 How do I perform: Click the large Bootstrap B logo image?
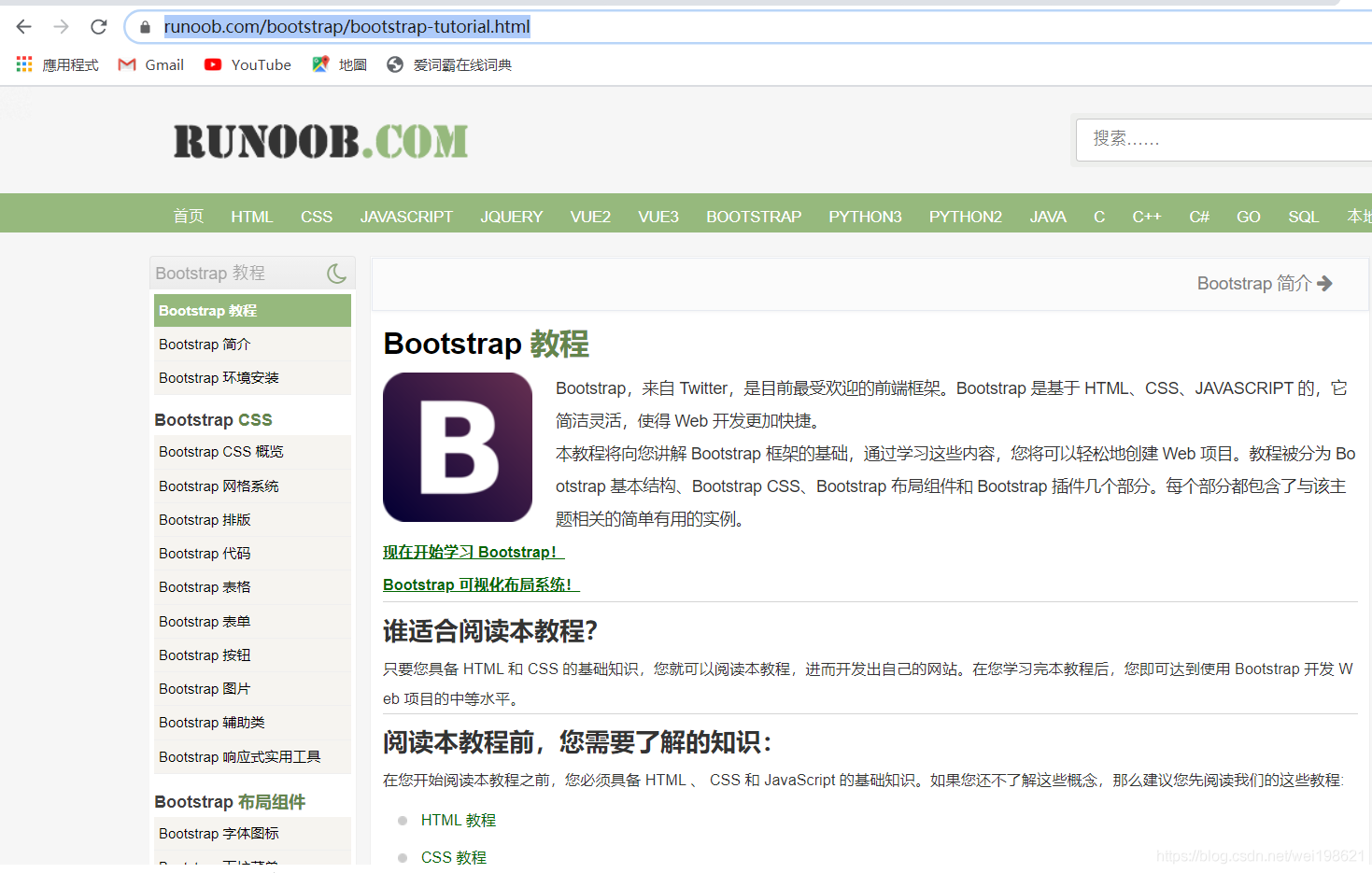tap(458, 447)
